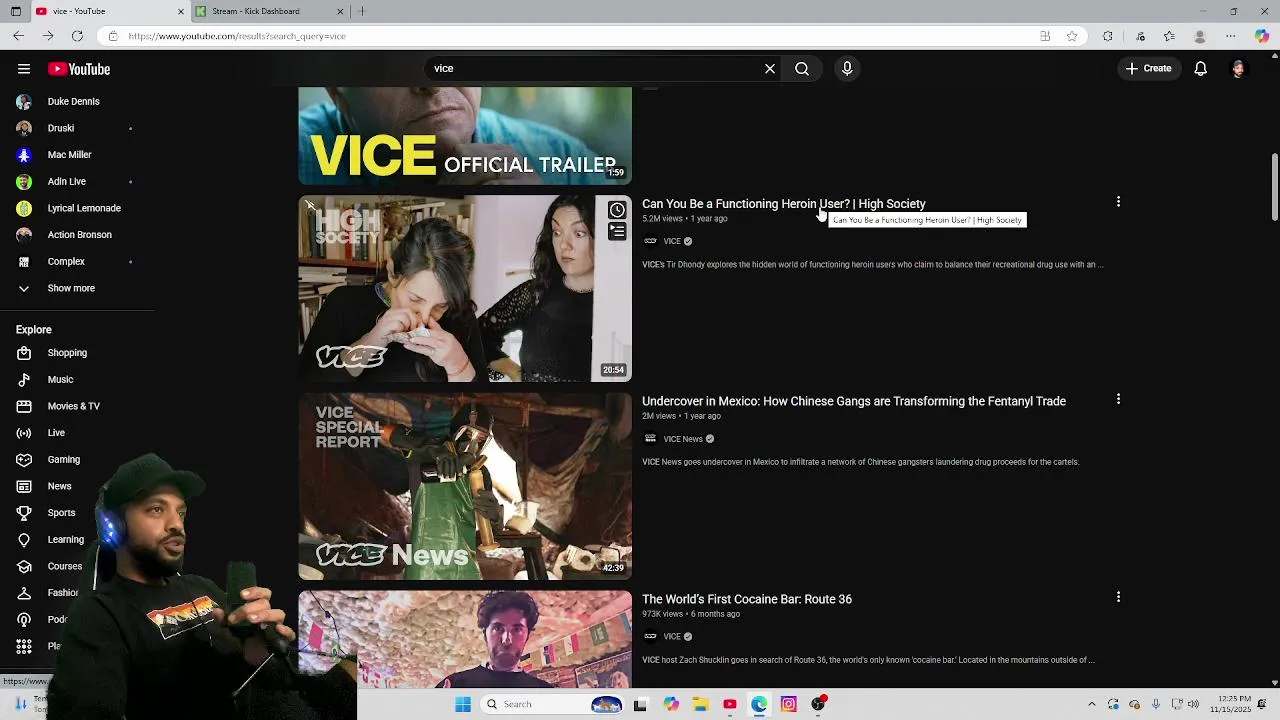Play the High Society heroin video thumbnail
The image size is (1280, 720).
click(x=465, y=288)
